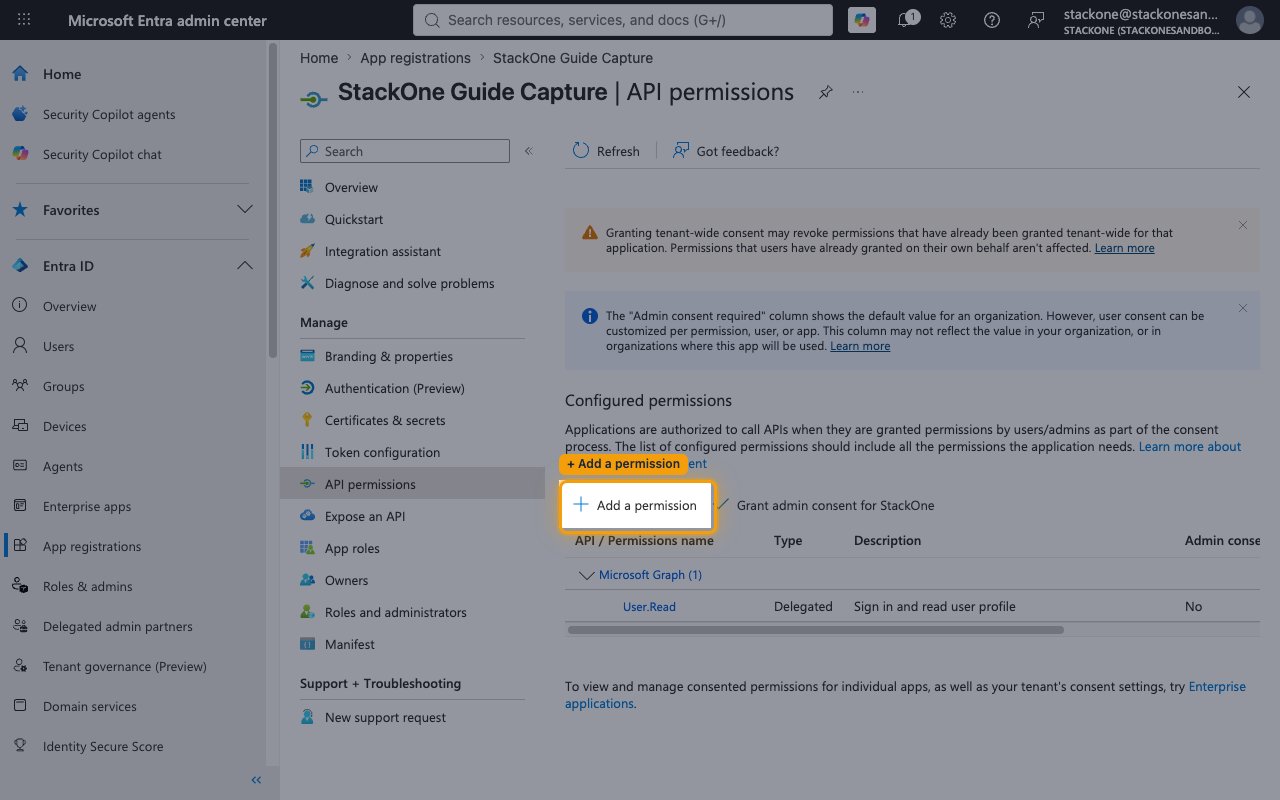This screenshot has width=1280, height=800.
Task: Open the feedback icon in top bar
Action: tap(1036, 20)
